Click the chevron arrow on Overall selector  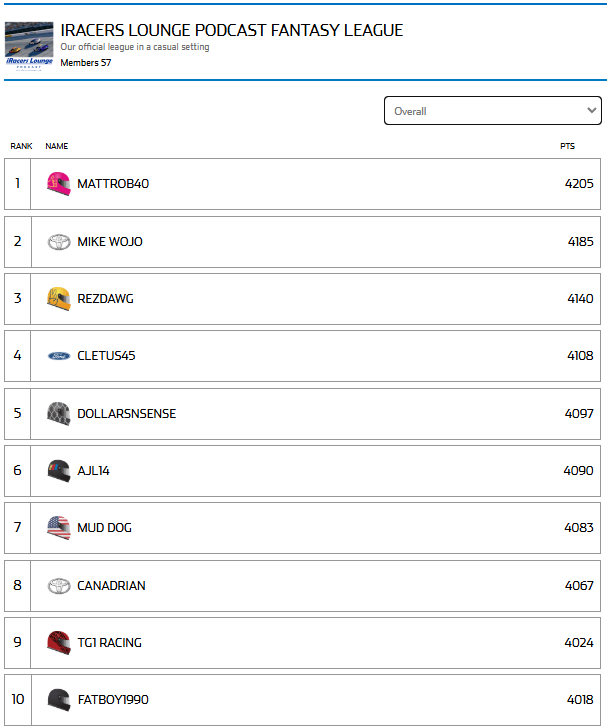(591, 110)
